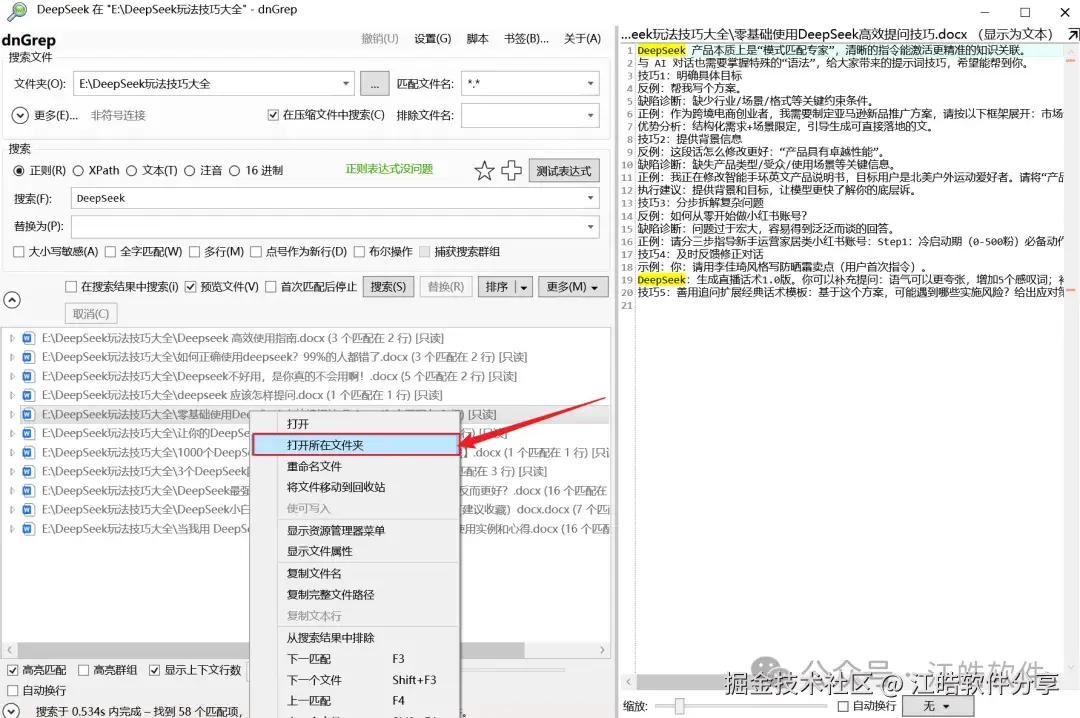Open the 匹配文件名 dropdown
The height and width of the screenshot is (718, 1080).
[x=590, y=84]
